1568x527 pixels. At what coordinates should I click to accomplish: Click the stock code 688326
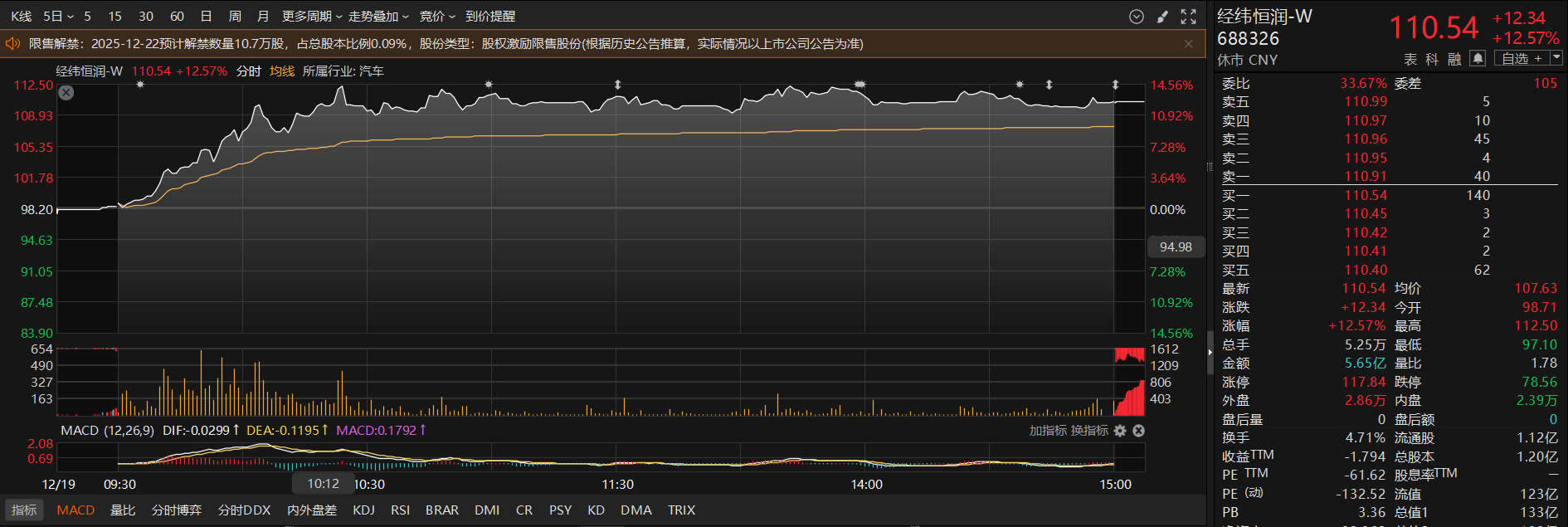click(1248, 38)
